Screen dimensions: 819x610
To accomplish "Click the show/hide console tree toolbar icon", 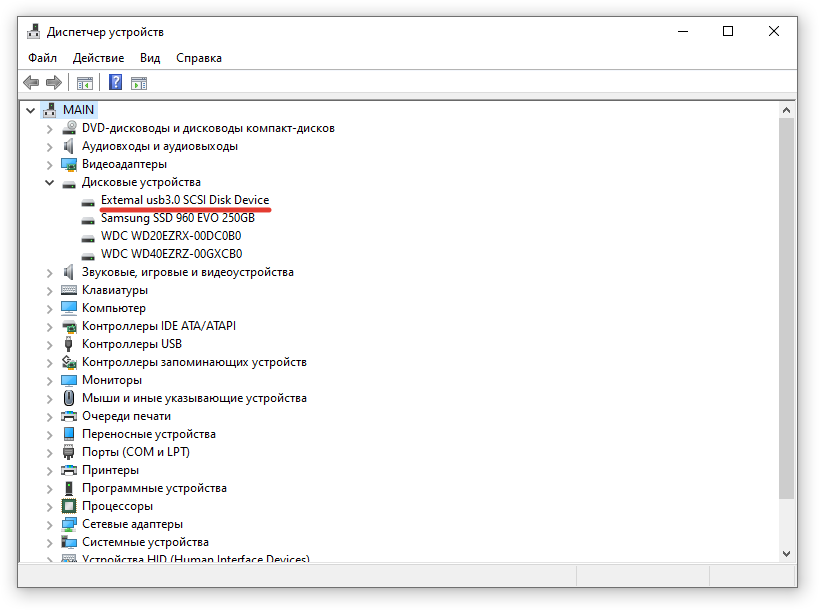I will click(x=85, y=83).
